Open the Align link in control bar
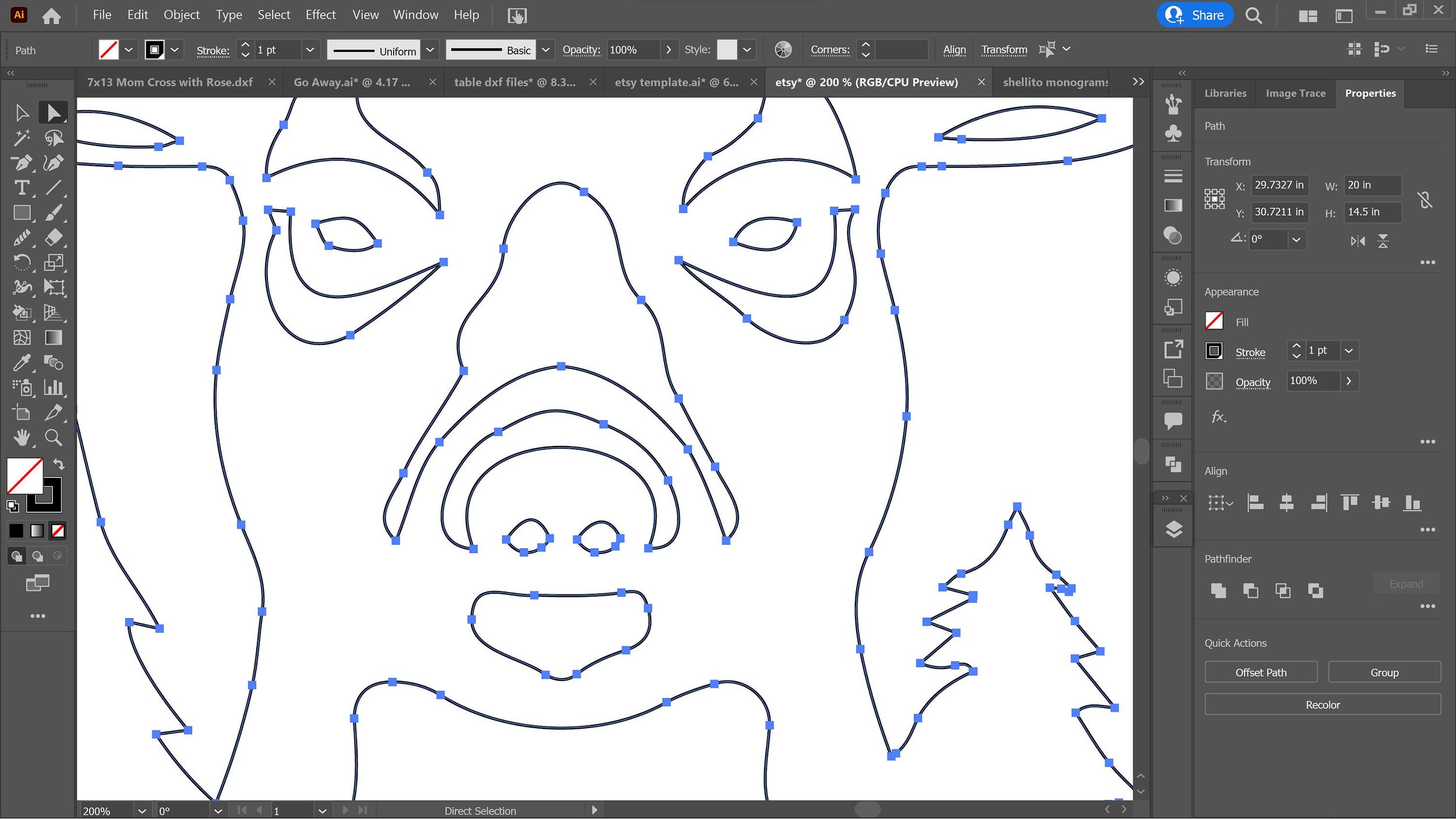The image size is (1456, 819). [954, 50]
